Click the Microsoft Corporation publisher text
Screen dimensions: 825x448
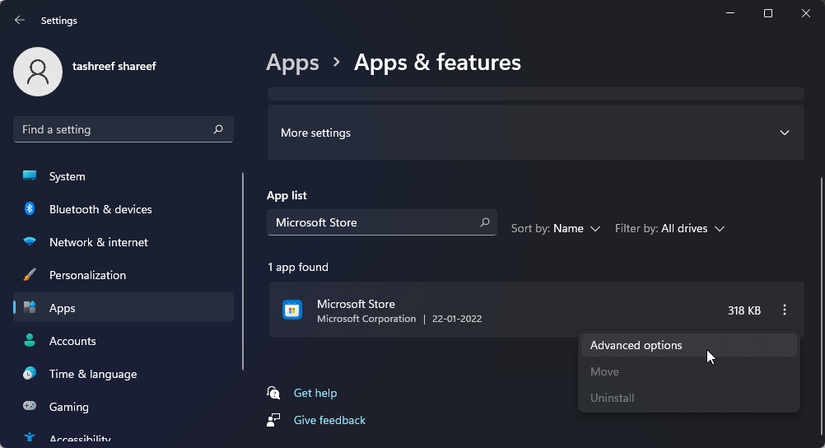pos(366,318)
